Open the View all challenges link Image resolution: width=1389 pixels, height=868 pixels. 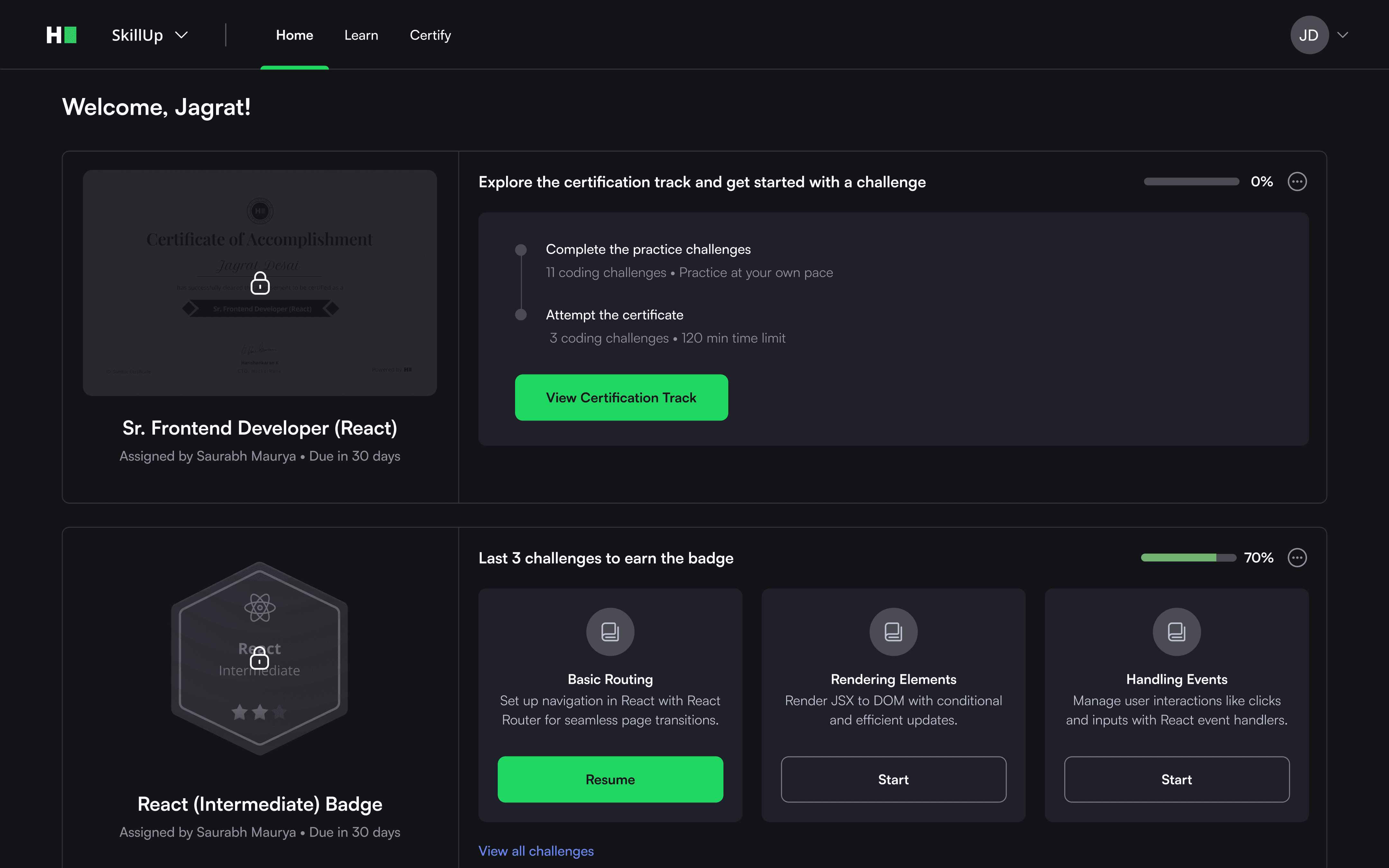[x=536, y=851]
